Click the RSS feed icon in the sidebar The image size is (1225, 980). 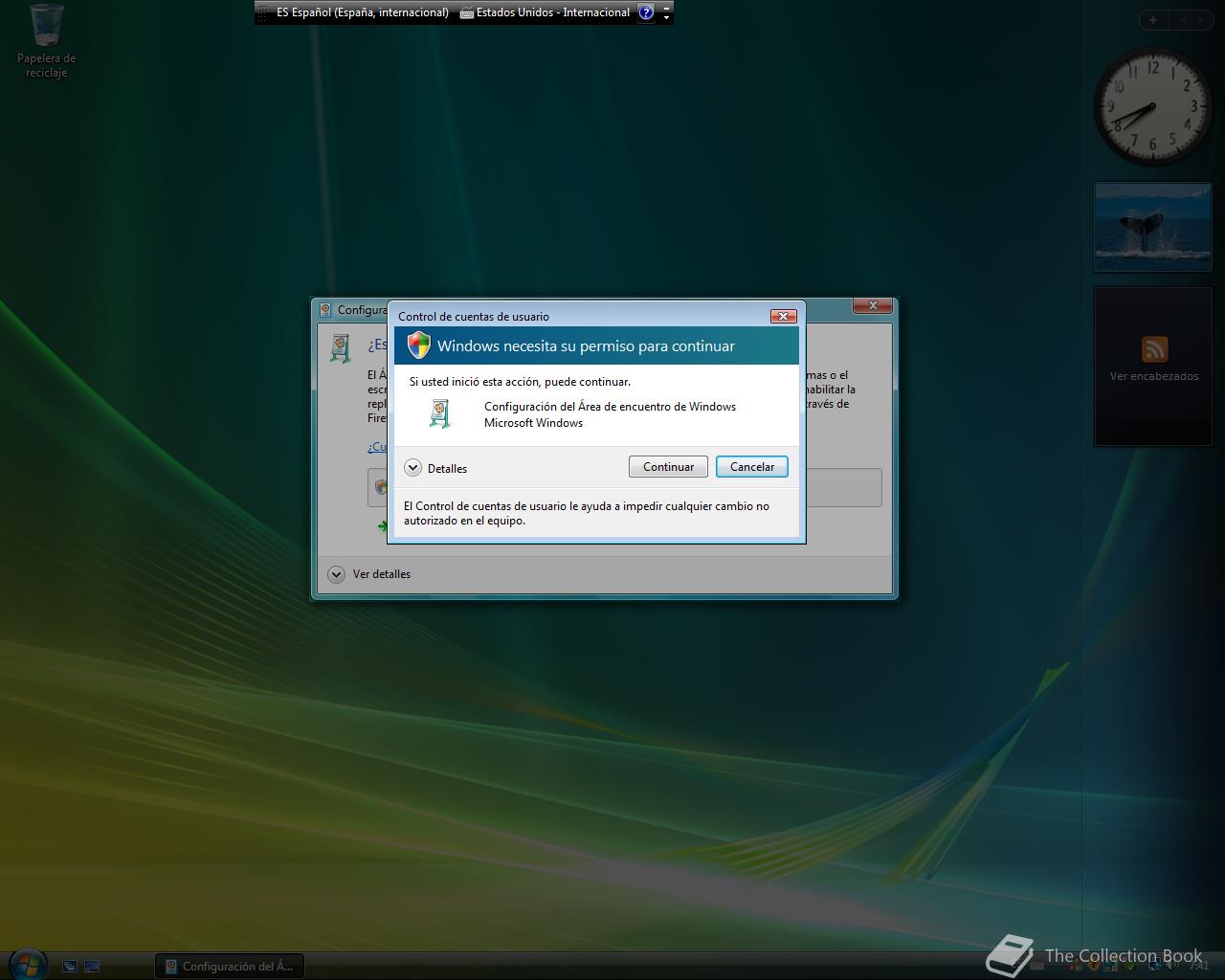(x=1154, y=349)
